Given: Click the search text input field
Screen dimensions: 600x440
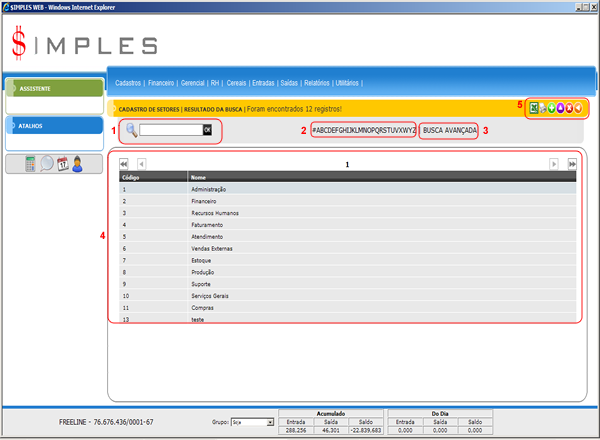Looking at the screenshot, I should 171,130.
